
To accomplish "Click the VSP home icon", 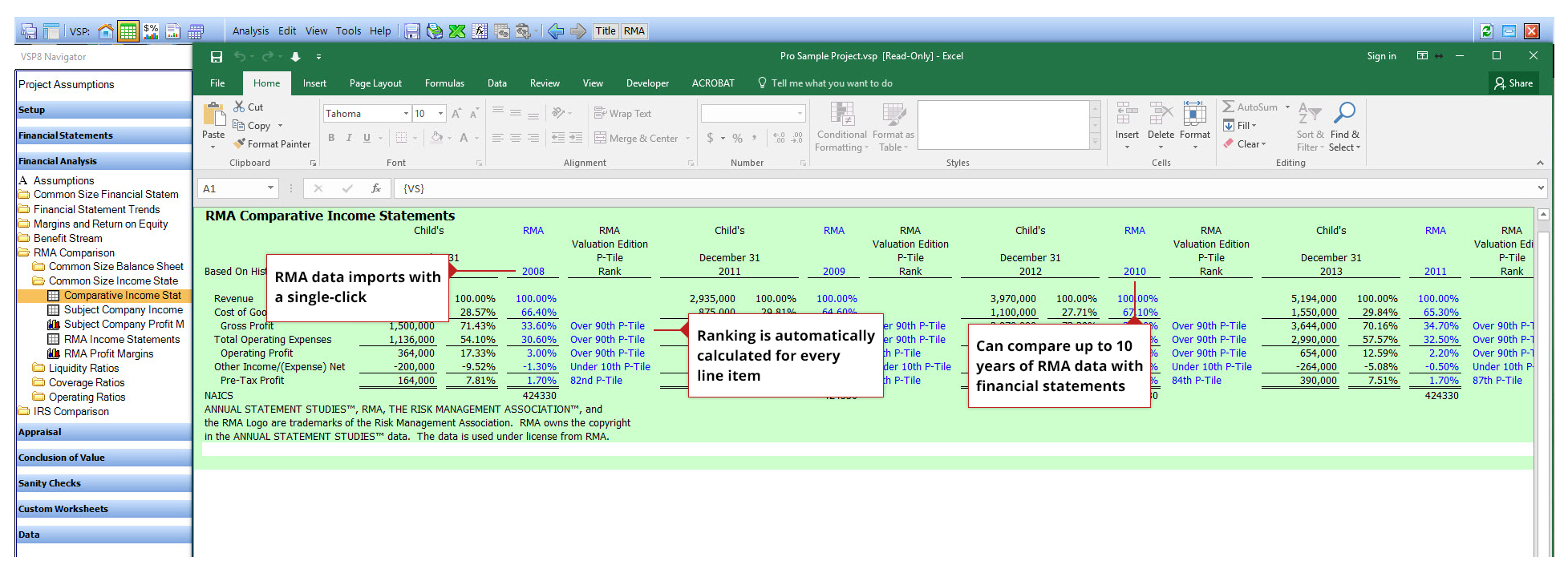I will (x=105, y=31).
